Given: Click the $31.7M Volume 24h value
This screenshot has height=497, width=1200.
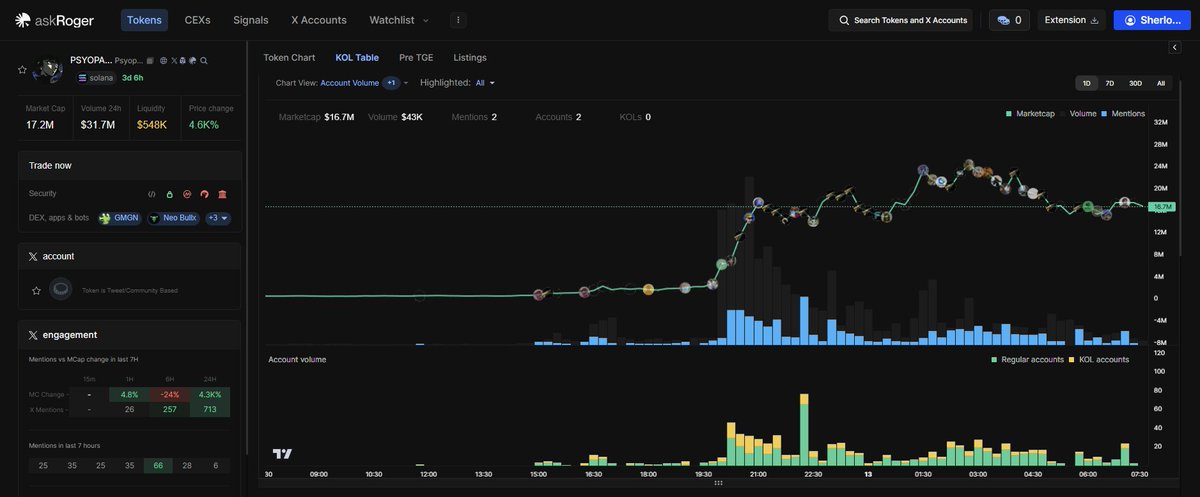Looking at the screenshot, I should (98, 125).
